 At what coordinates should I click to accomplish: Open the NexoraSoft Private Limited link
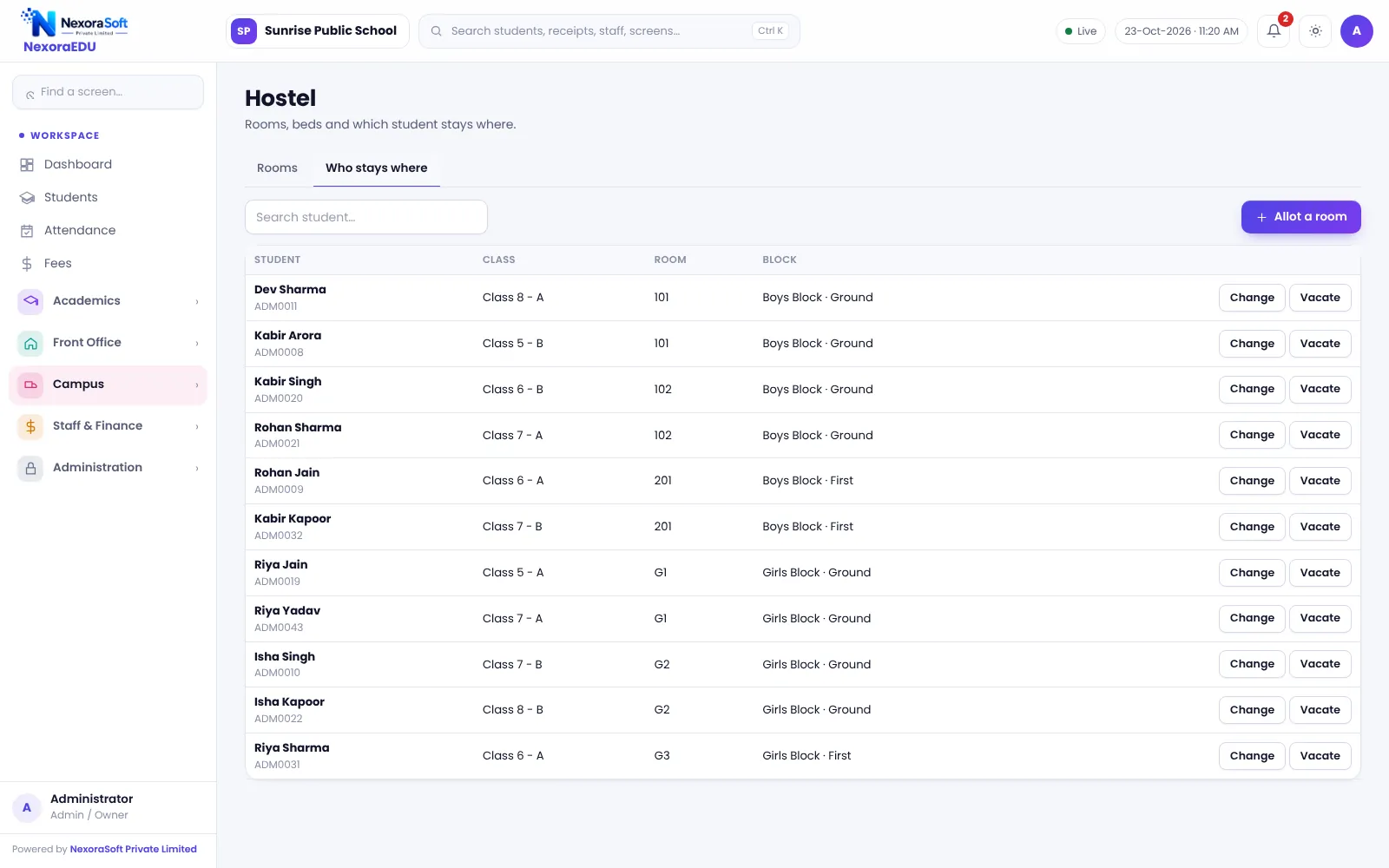(x=133, y=849)
